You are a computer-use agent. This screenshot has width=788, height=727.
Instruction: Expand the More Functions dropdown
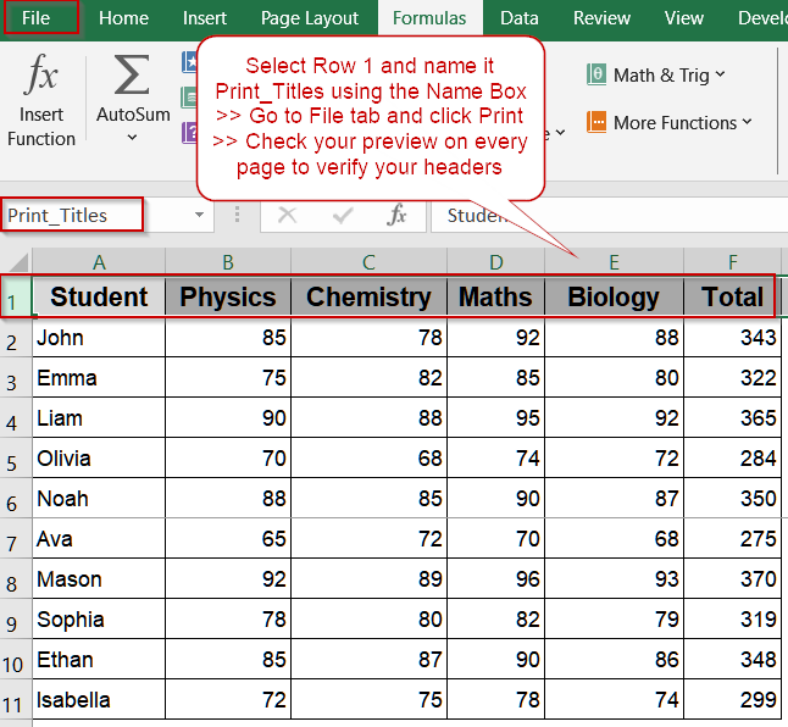[747, 122]
